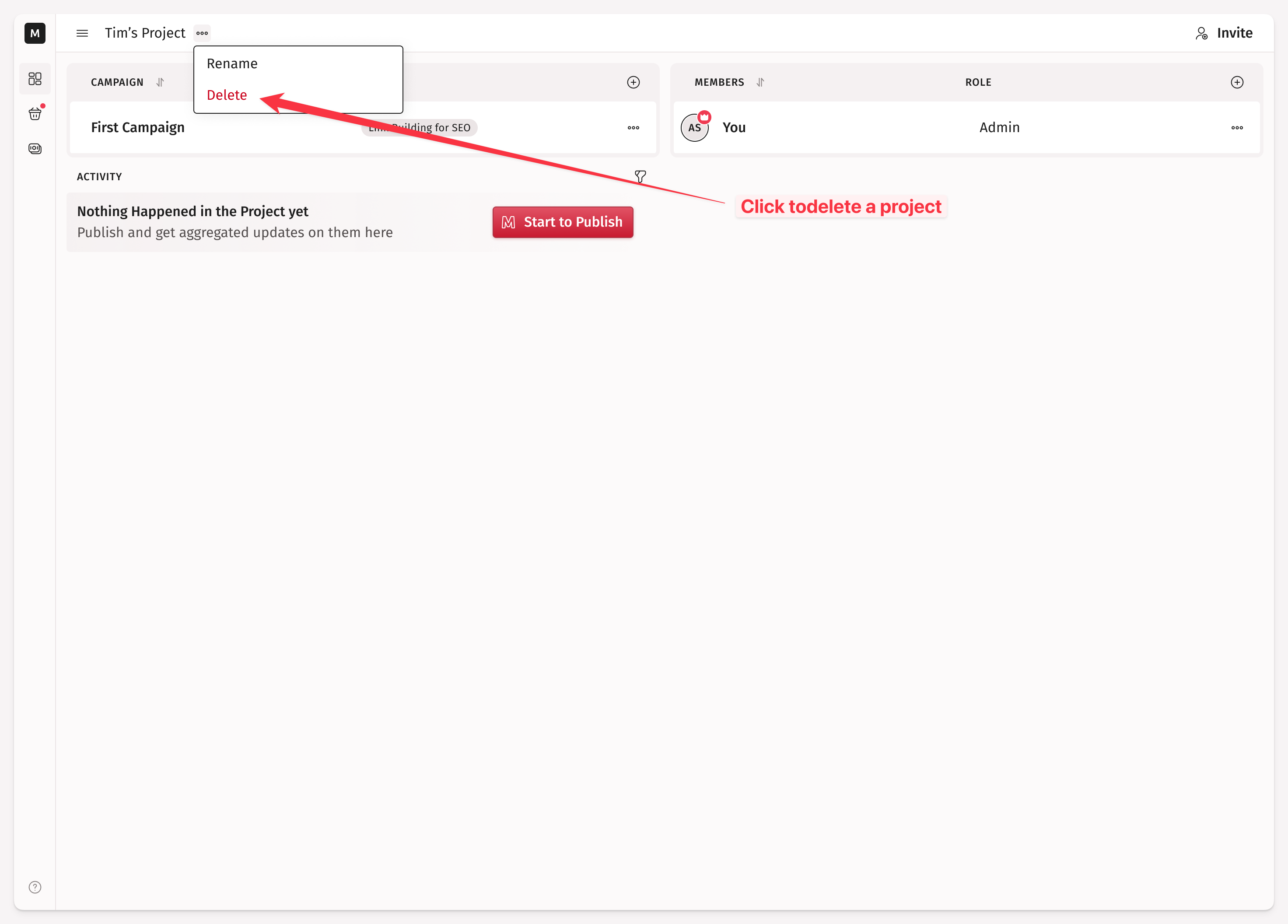The width and height of the screenshot is (1288, 924).
Task: Click the AS member avatar
Action: [694, 128]
